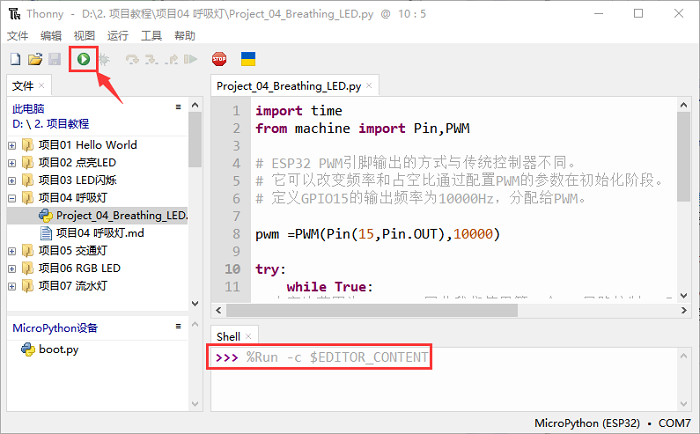The image size is (700, 434).
Task: Click the Save disk icon
Action: click(x=54, y=60)
